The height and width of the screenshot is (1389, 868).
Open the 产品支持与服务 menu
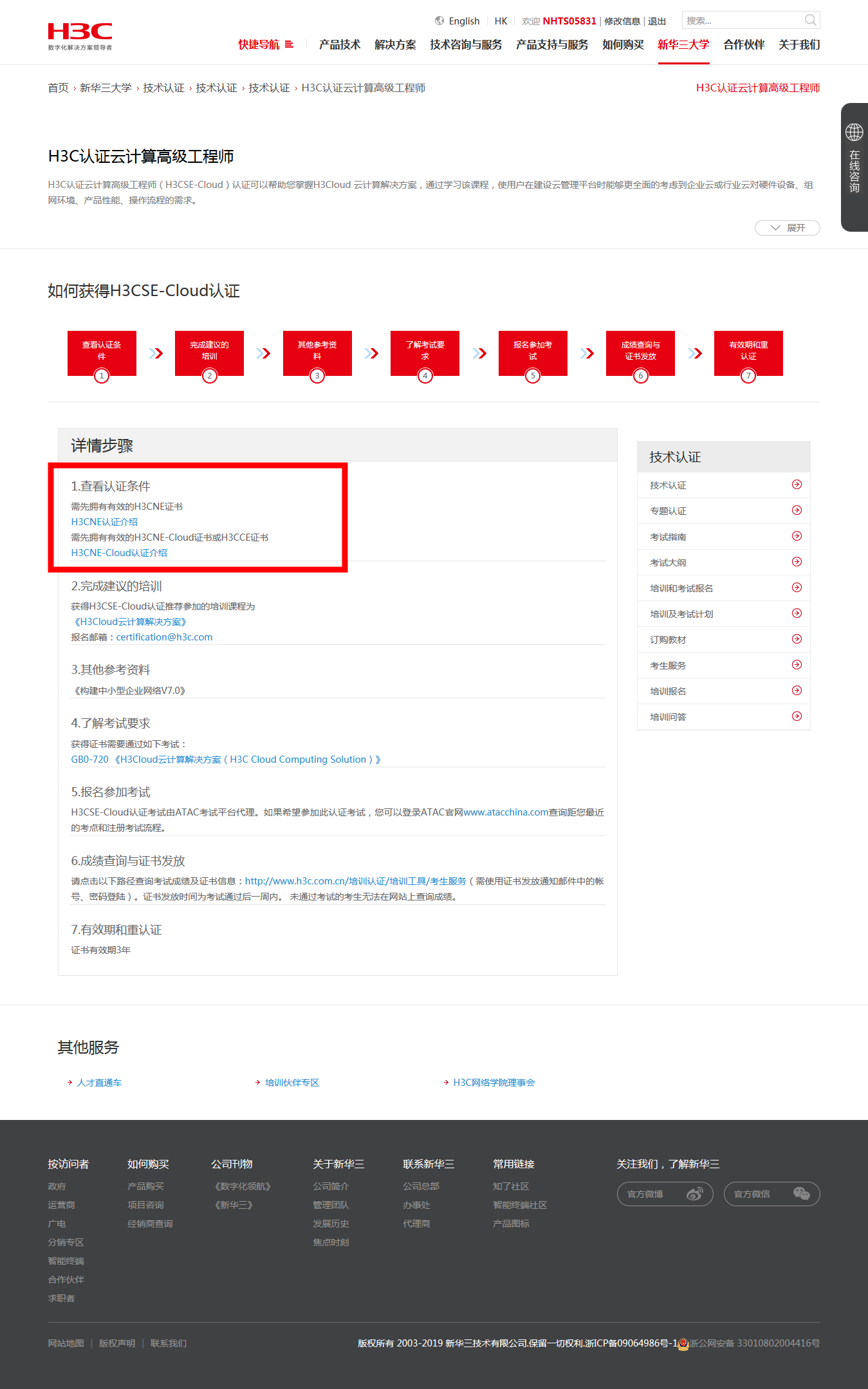point(552,44)
